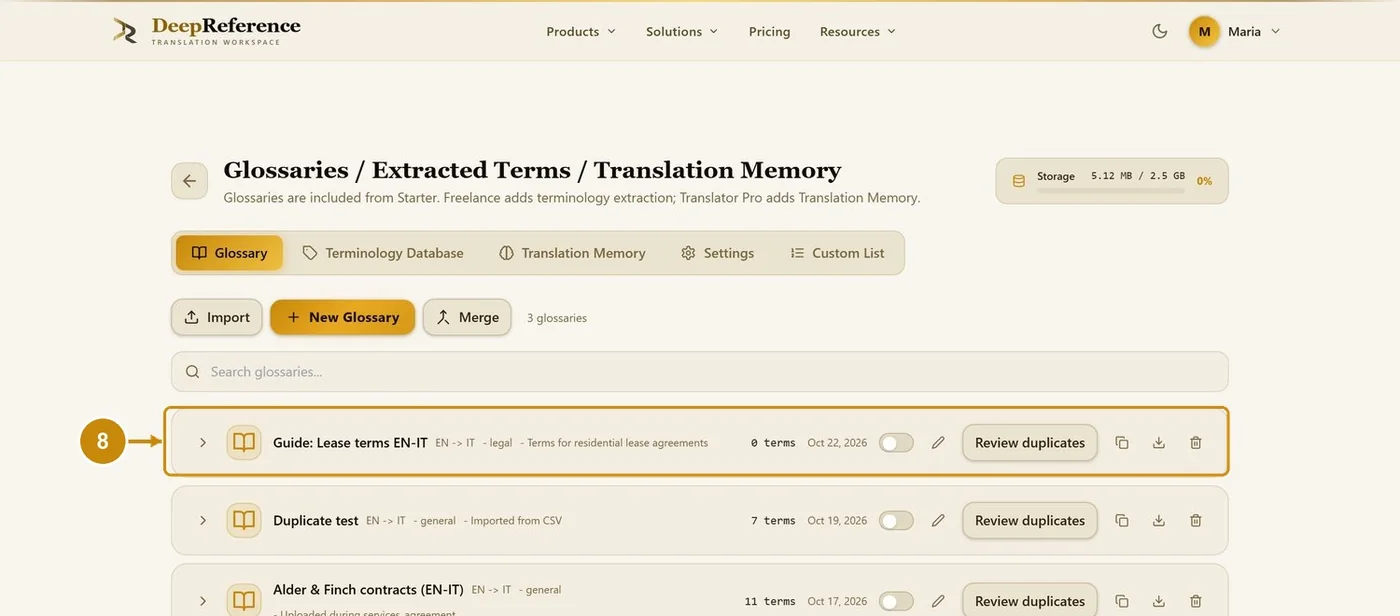The width and height of the screenshot is (1400, 616).
Task: Open the Products dropdown menu
Action: click(x=581, y=31)
